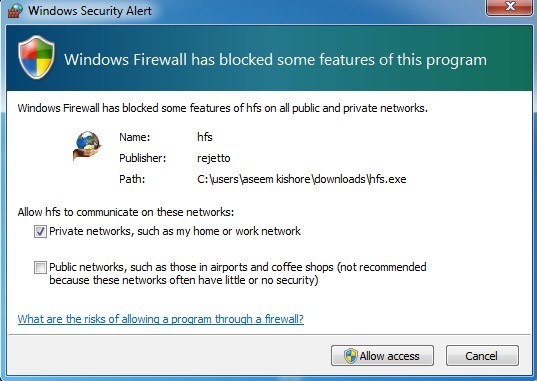Click the Public networks description text
Viewport: 537px width, 381px height.
[x=238, y=273]
